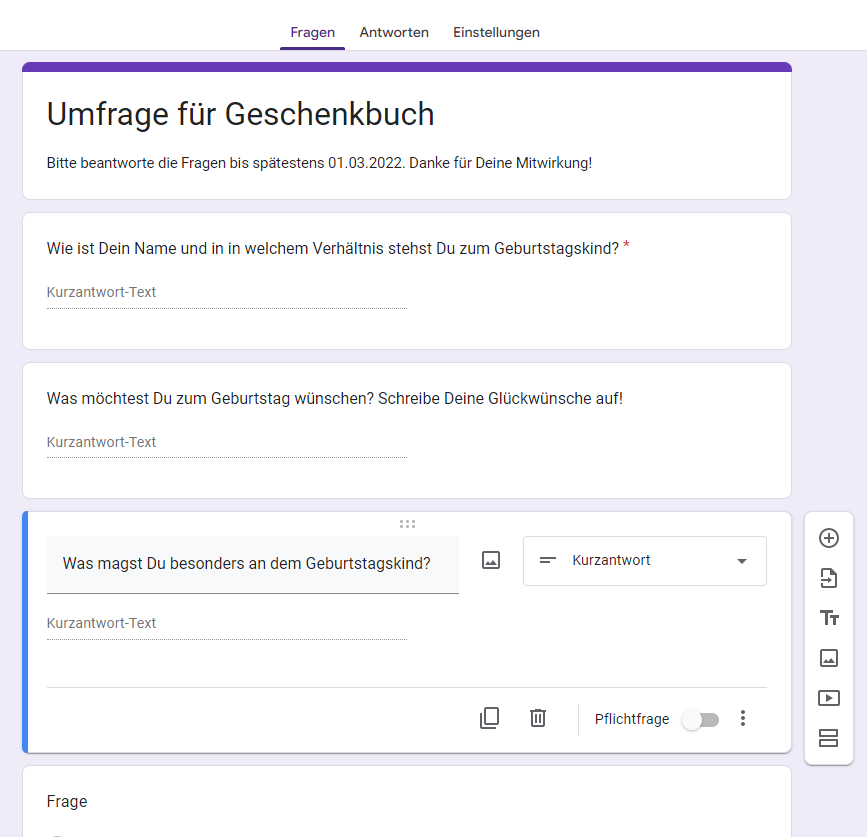
Task: Add a new section from the side toolbar
Action: tap(829, 738)
